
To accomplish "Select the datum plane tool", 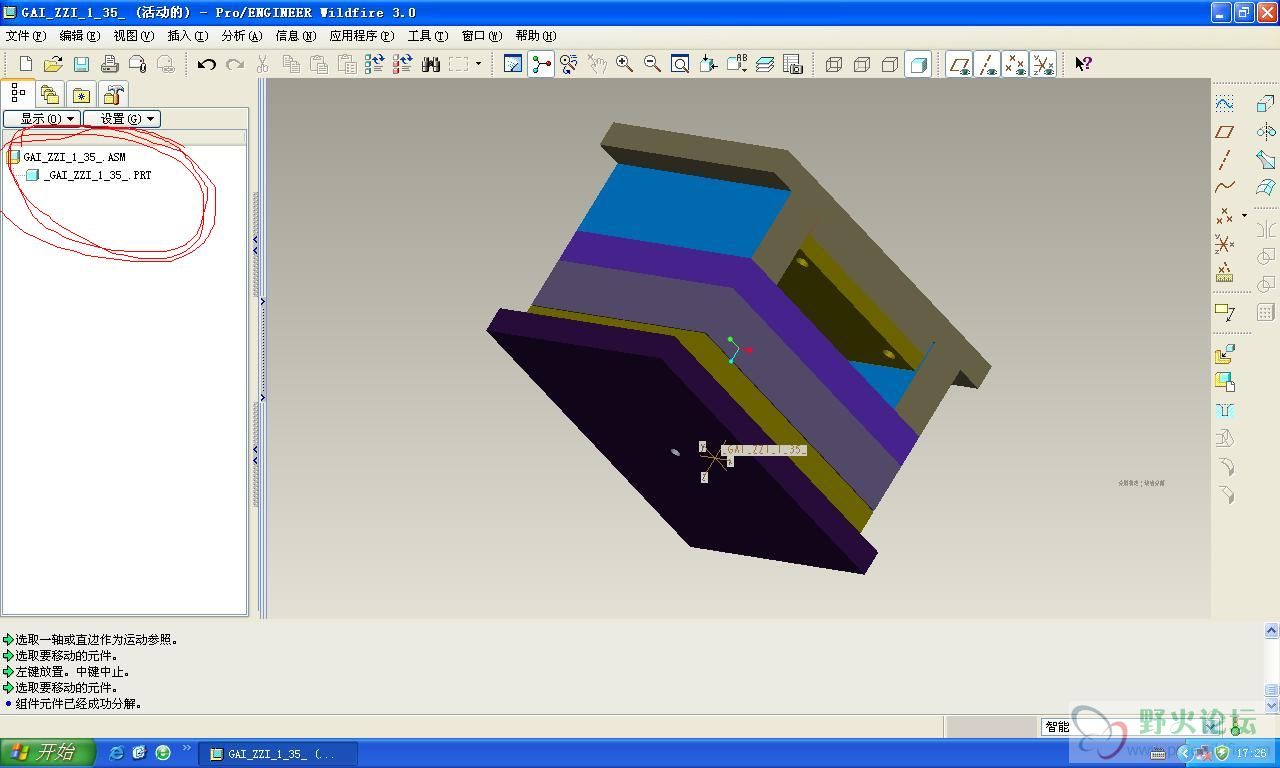I will [x=1224, y=132].
